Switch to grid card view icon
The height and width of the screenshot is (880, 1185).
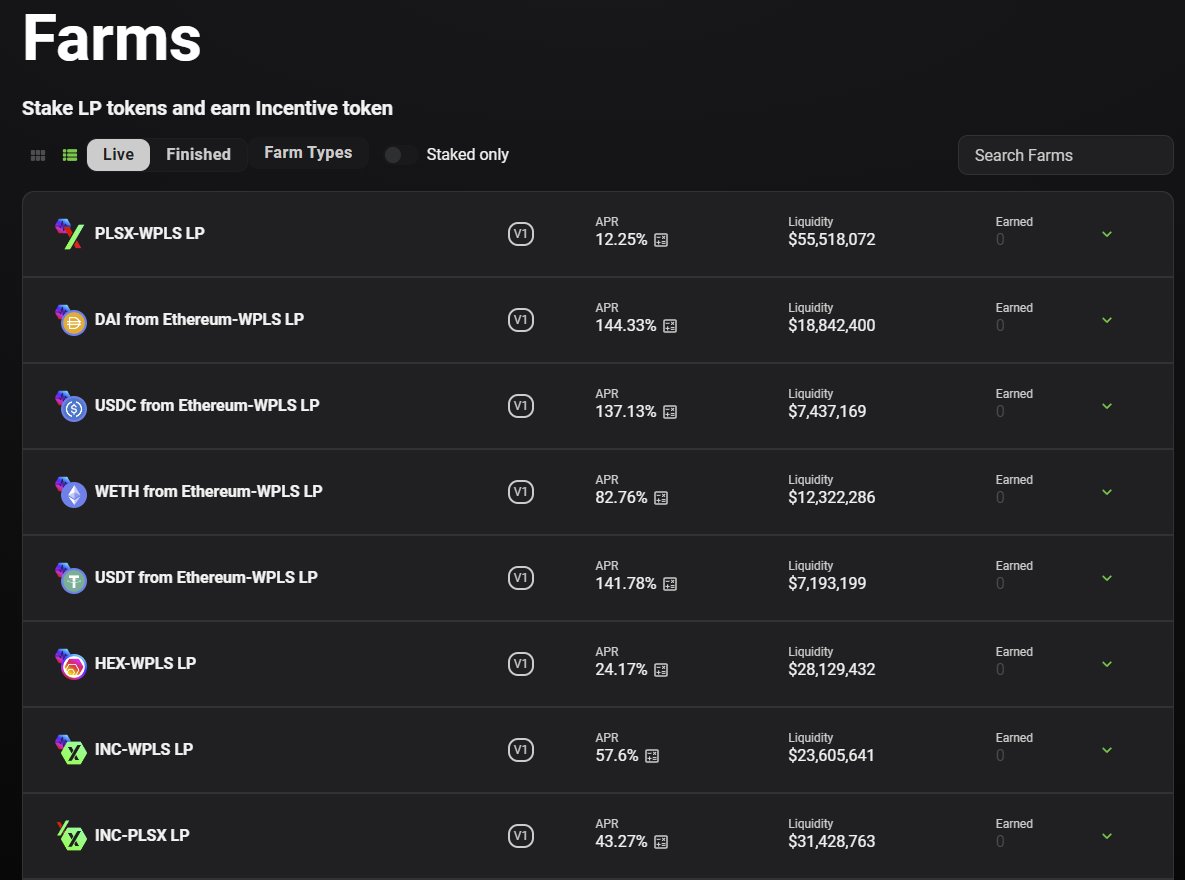tap(38, 155)
